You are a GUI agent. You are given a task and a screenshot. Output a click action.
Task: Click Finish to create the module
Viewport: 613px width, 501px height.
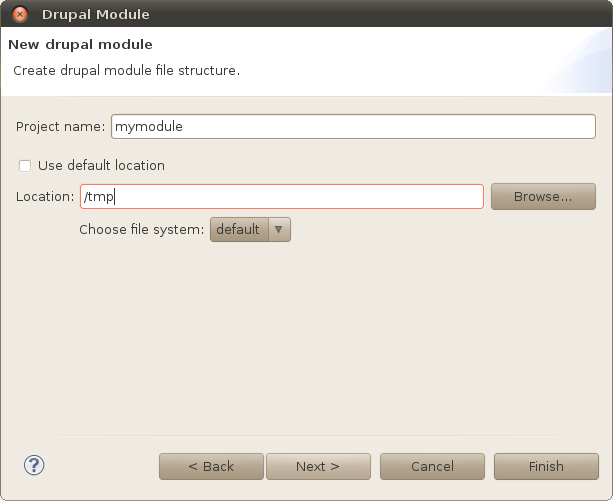click(x=546, y=466)
